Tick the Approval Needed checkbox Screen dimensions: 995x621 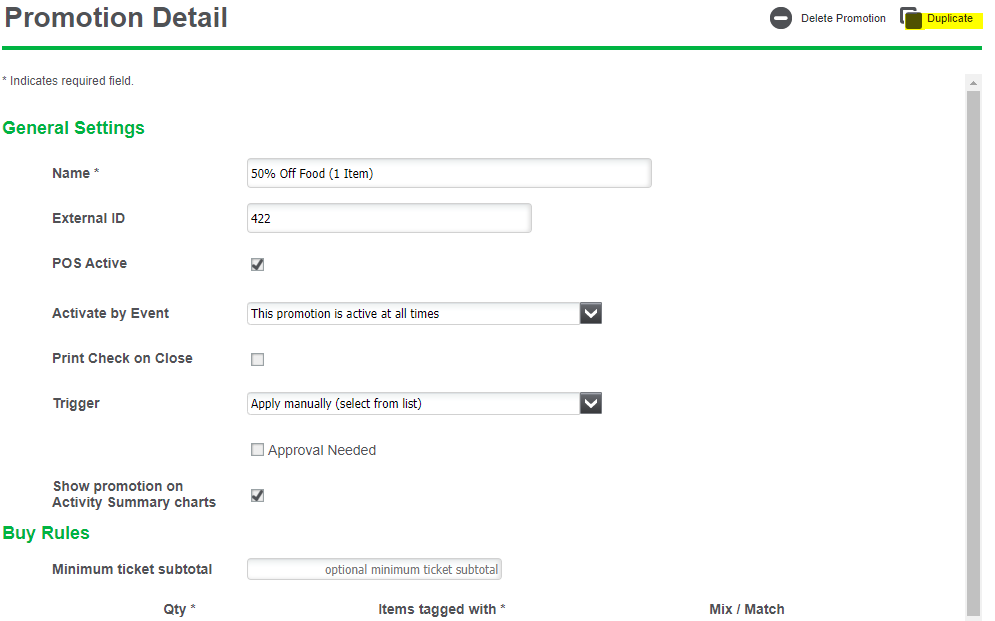pyautogui.click(x=257, y=450)
